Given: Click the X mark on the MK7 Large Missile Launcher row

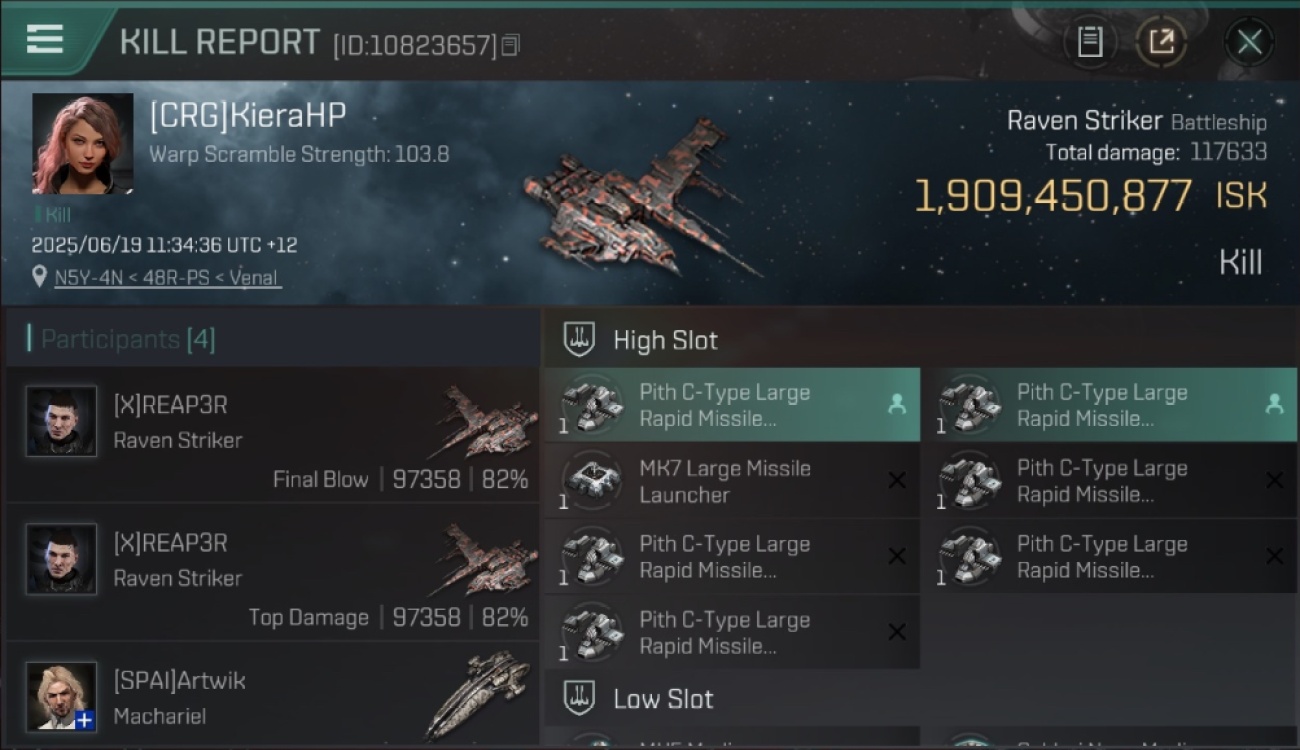Looking at the screenshot, I should (897, 481).
